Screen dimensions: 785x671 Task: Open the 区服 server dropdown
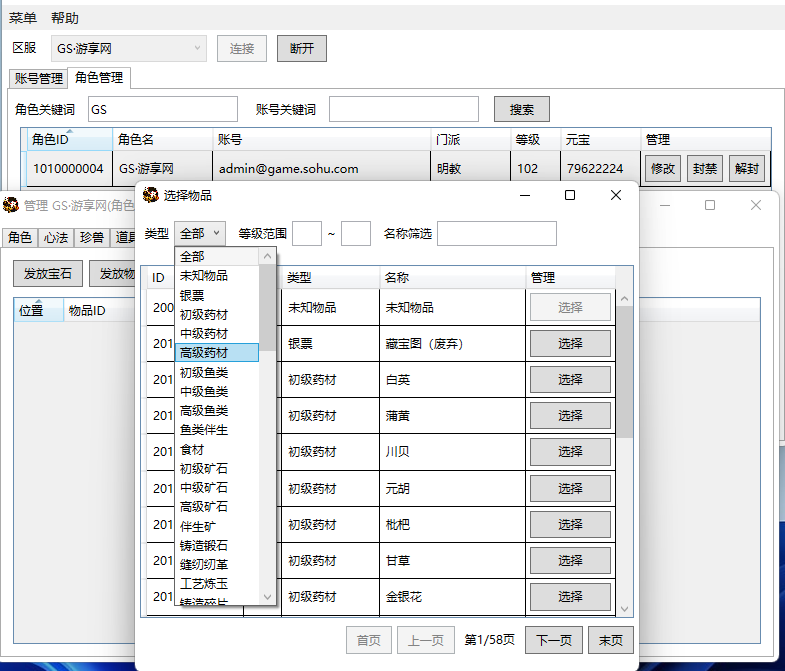(129, 48)
